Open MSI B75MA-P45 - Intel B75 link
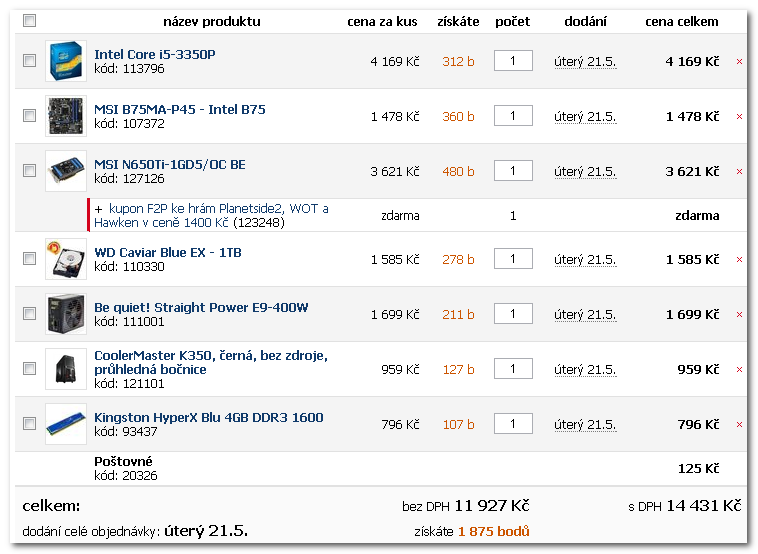 [180, 110]
